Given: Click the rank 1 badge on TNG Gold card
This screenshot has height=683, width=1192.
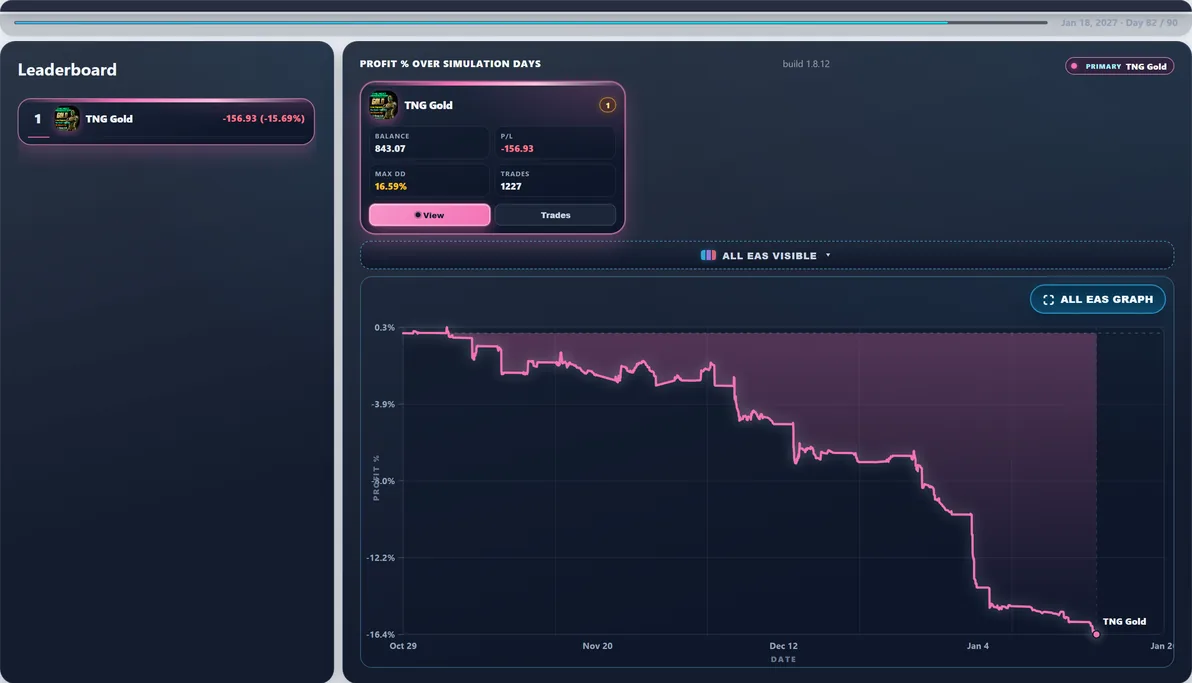Looking at the screenshot, I should pyautogui.click(x=607, y=105).
